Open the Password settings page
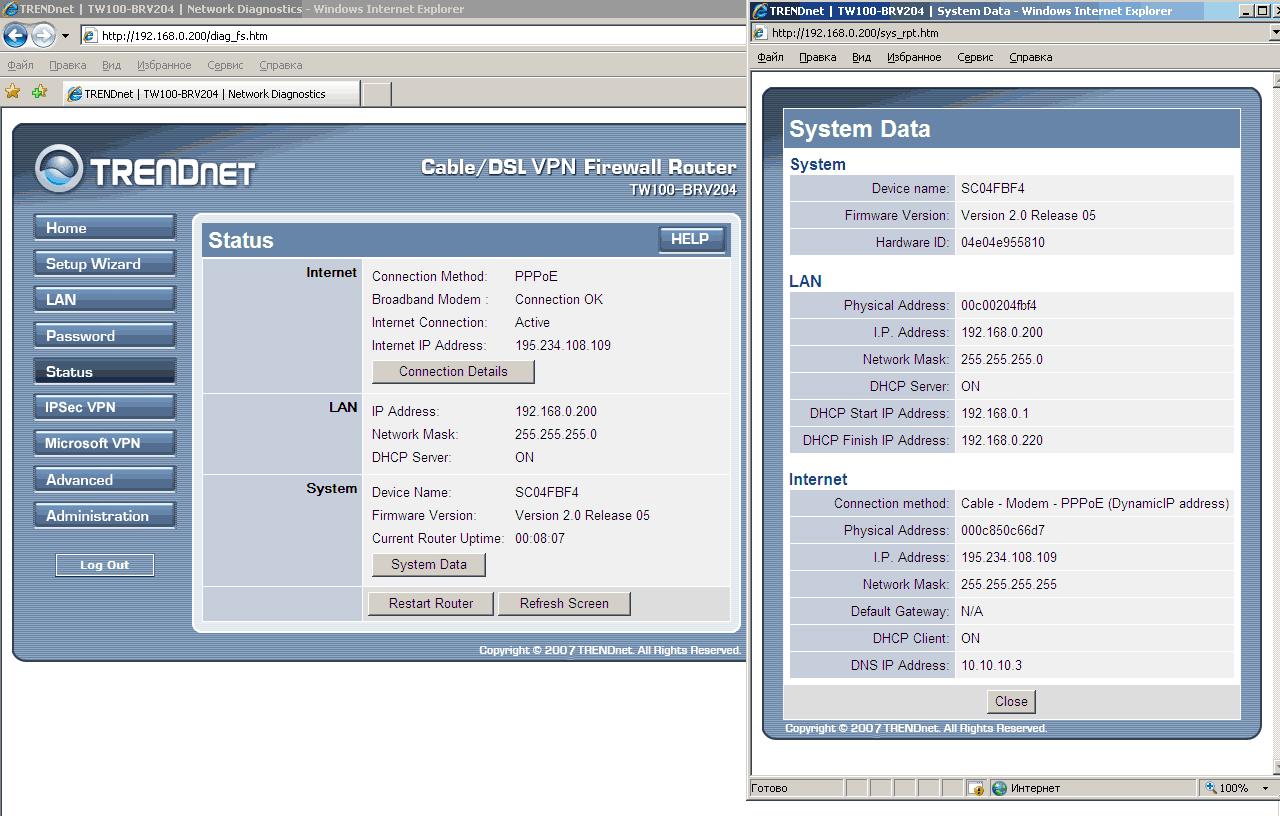1280x816 pixels. [x=105, y=336]
